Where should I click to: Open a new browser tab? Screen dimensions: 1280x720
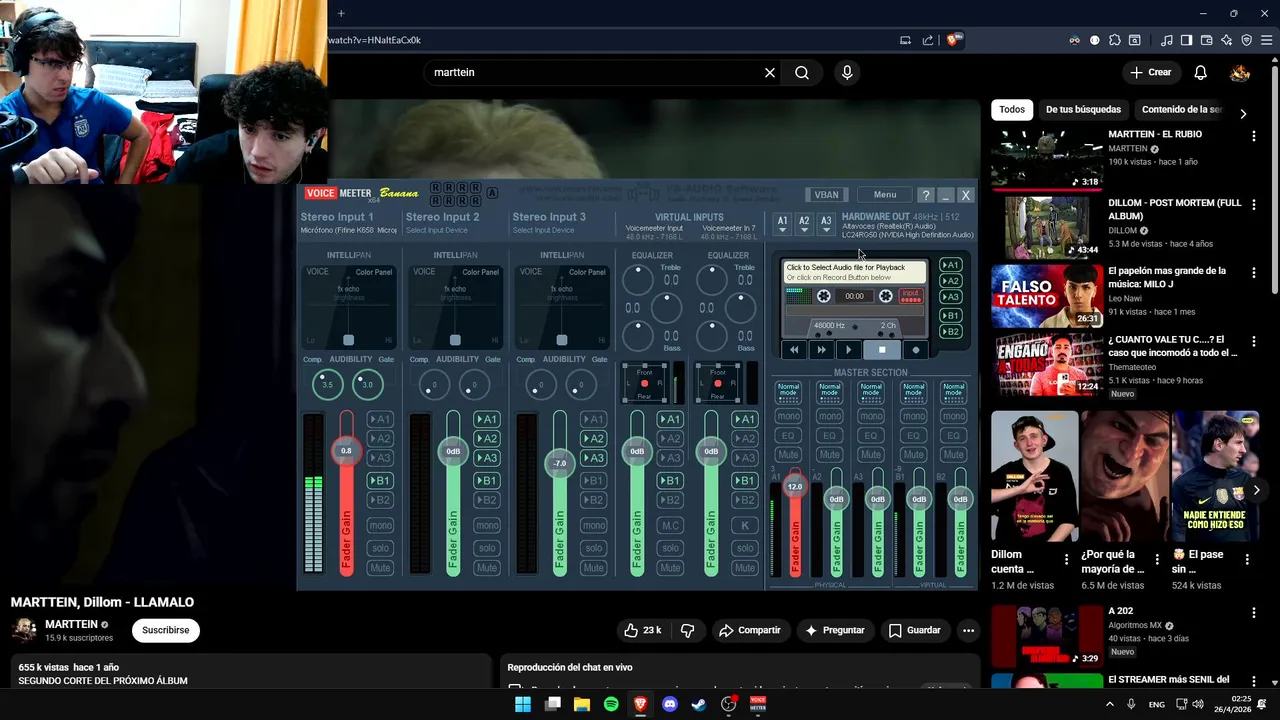(341, 13)
